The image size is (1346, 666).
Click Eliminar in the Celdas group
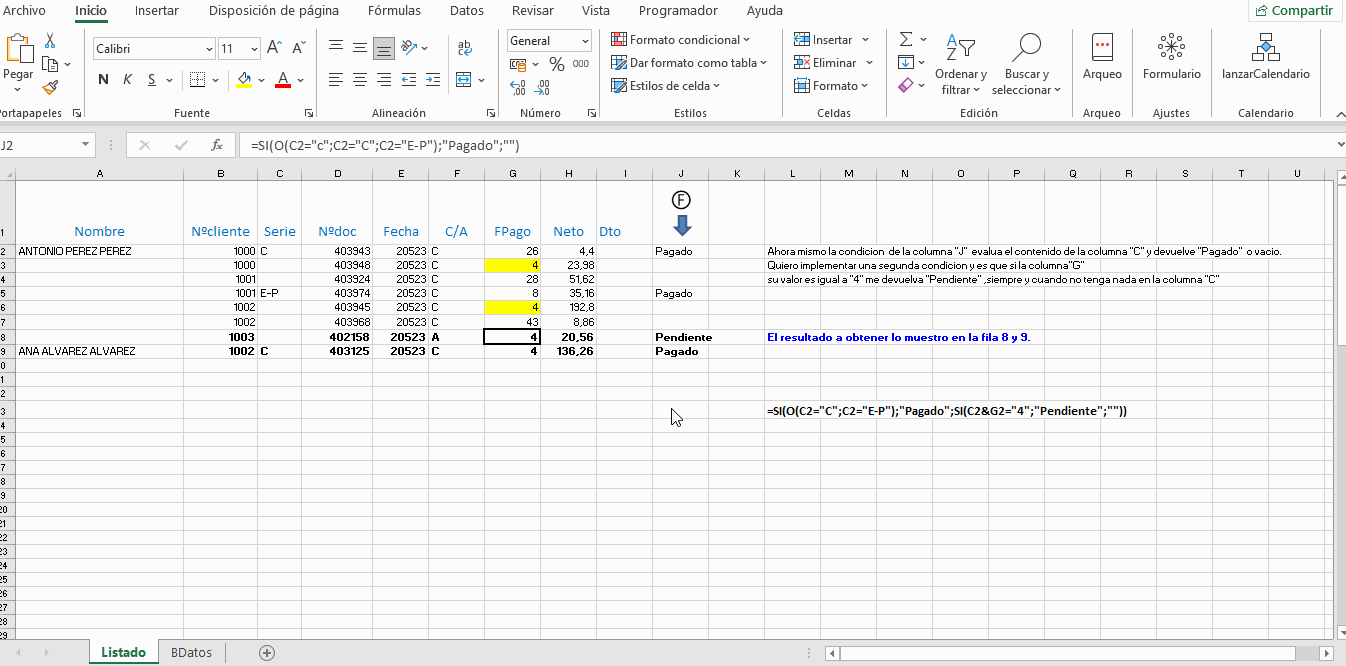(x=834, y=63)
